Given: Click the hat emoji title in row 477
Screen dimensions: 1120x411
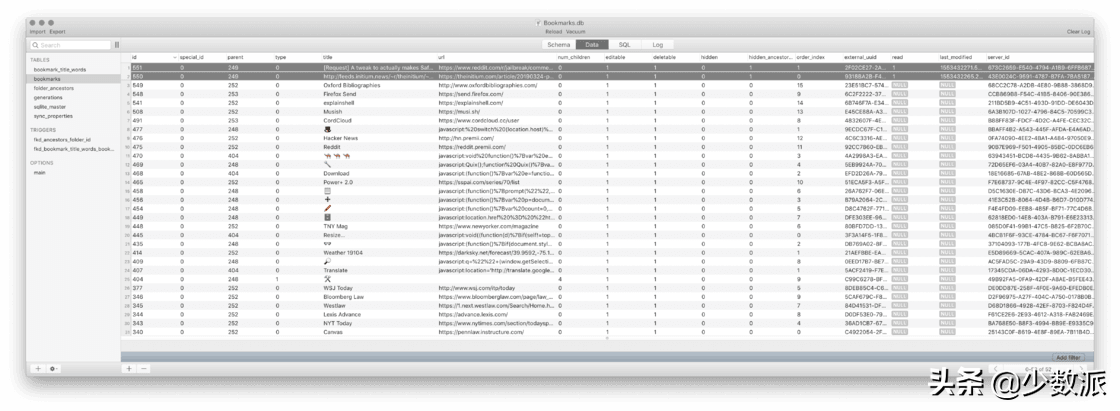Looking at the screenshot, I should (327, 129).
